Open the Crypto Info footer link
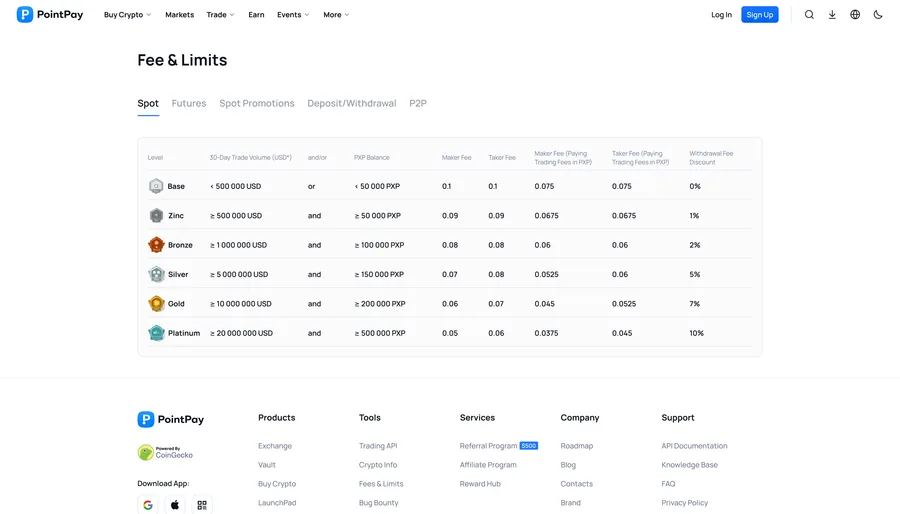This screenshot has height=514, width=900. click(378, 465)
